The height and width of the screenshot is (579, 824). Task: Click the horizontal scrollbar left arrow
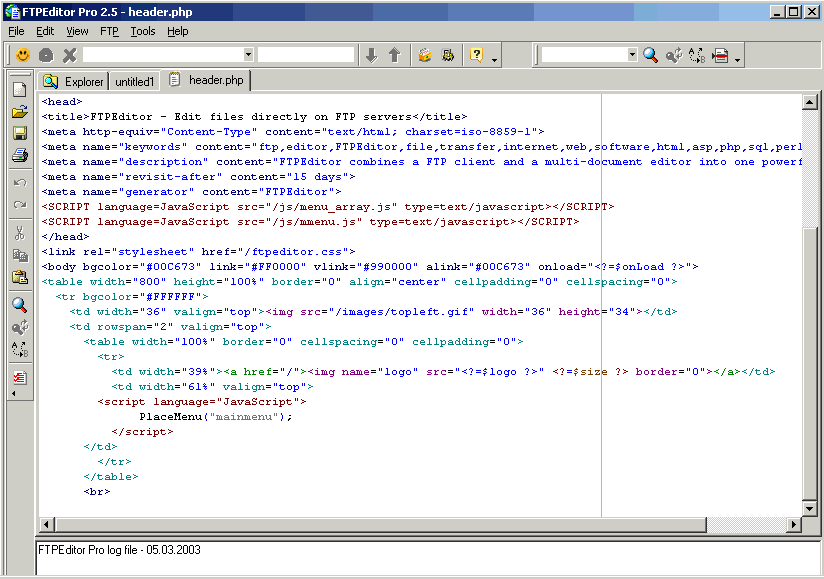pos(46,524)
